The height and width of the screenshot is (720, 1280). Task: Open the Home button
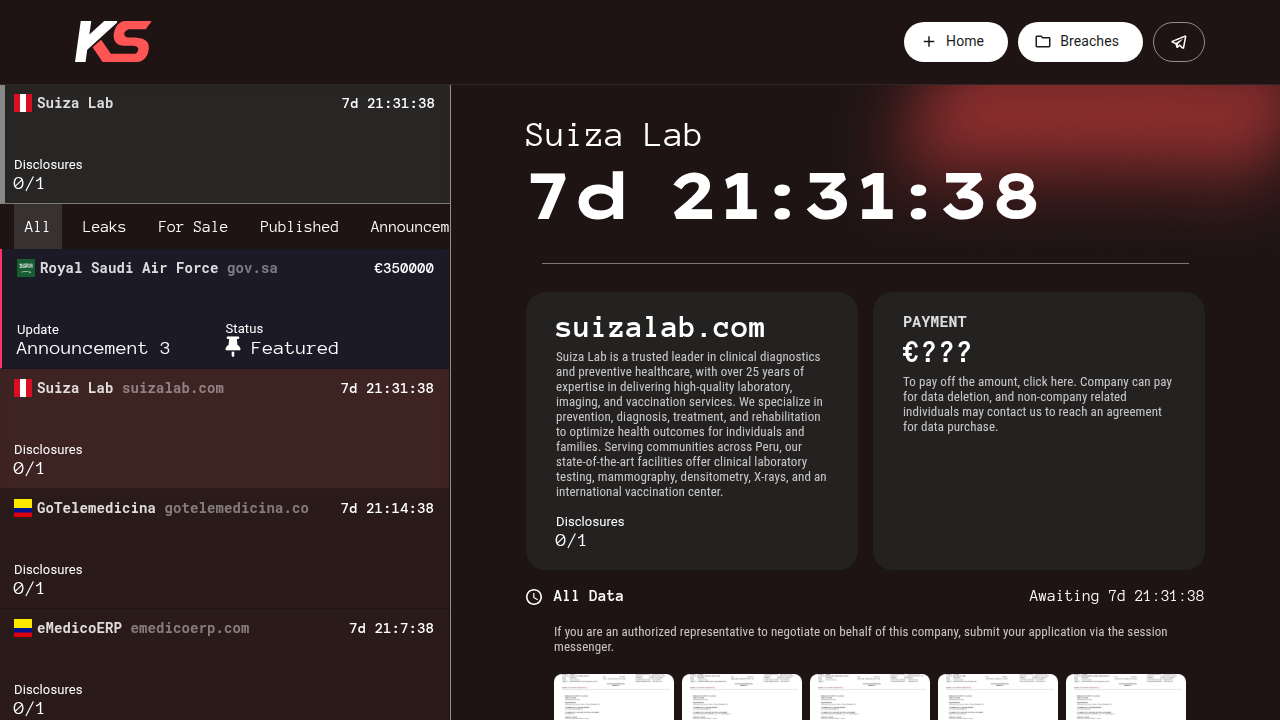[956, 42]
